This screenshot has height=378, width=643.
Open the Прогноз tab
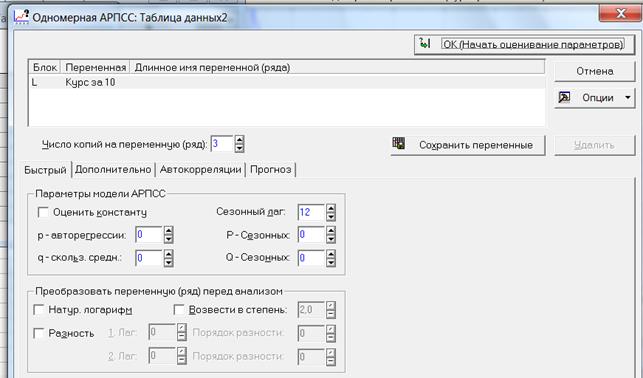pyautogui.click(x=271, y=169)
